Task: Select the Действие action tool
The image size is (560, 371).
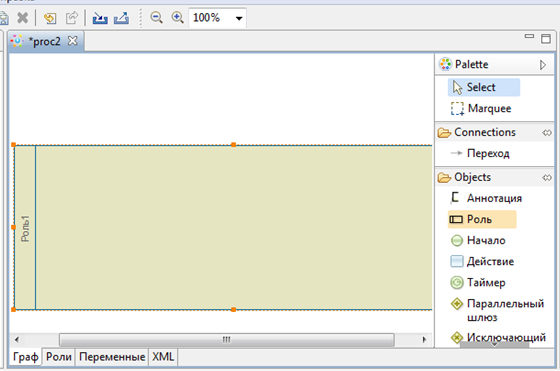Action: [482, 261]
